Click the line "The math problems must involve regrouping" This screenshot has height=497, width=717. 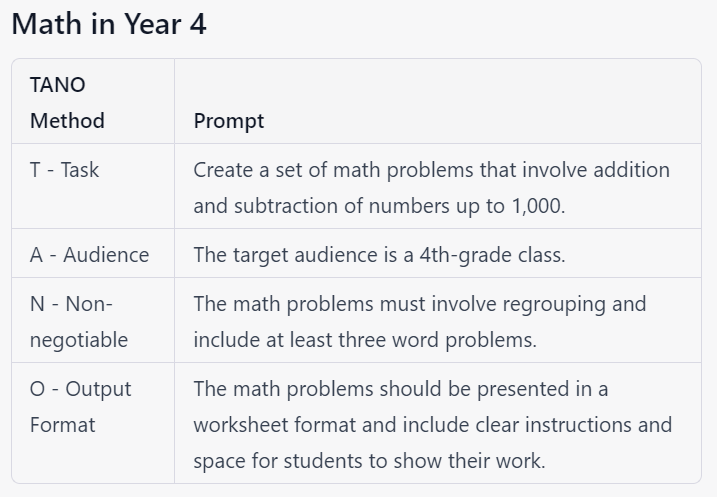coord(420,303)
